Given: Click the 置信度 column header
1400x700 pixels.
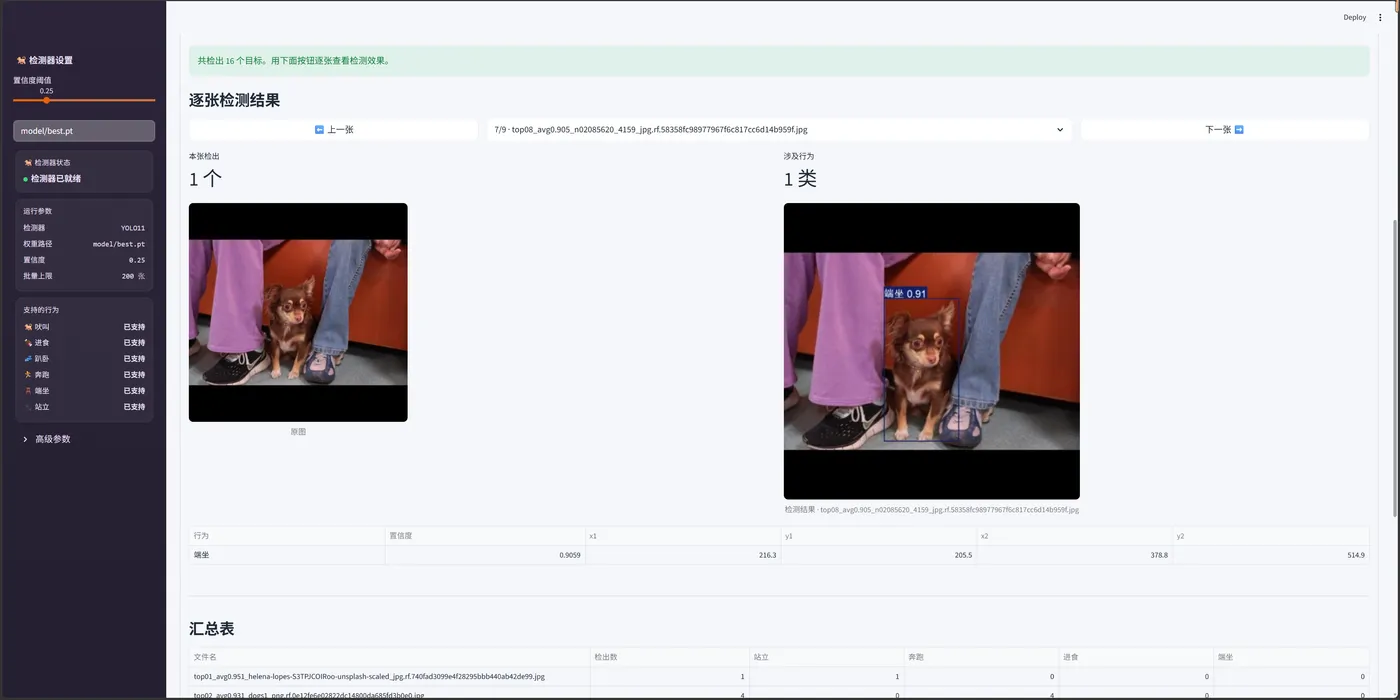Looking at the screenshot, I should (x=485, y=536).
